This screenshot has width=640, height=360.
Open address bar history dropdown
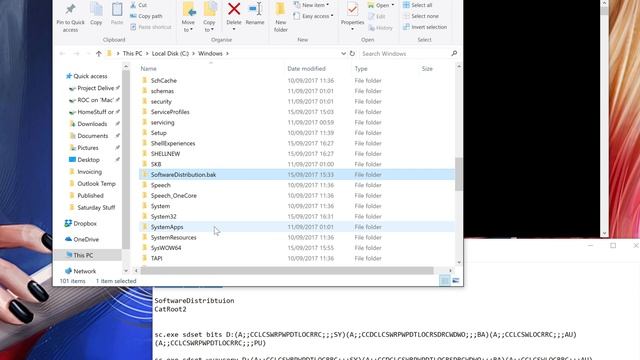tap(343, 53)
